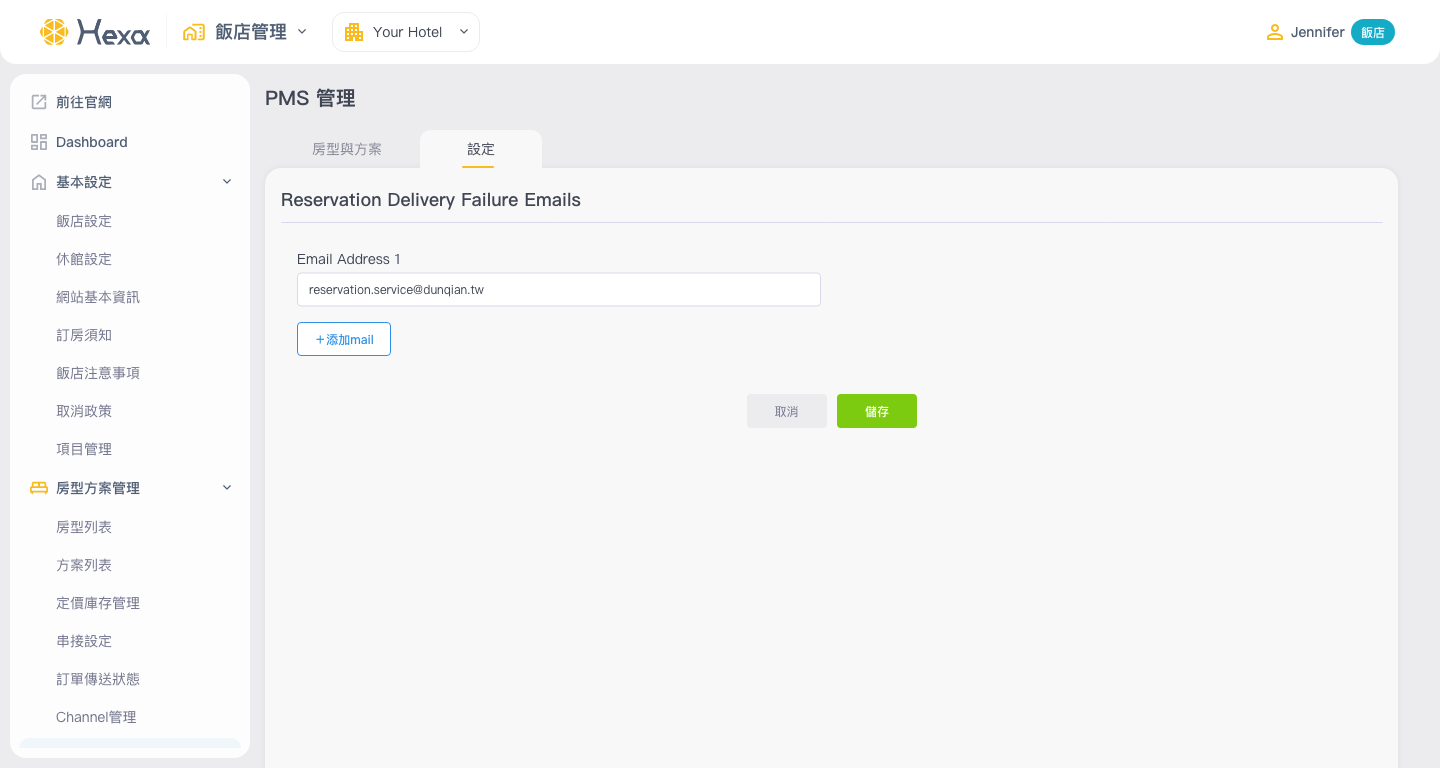Click the Email Address 1 input field

click(x=558, y=290)
